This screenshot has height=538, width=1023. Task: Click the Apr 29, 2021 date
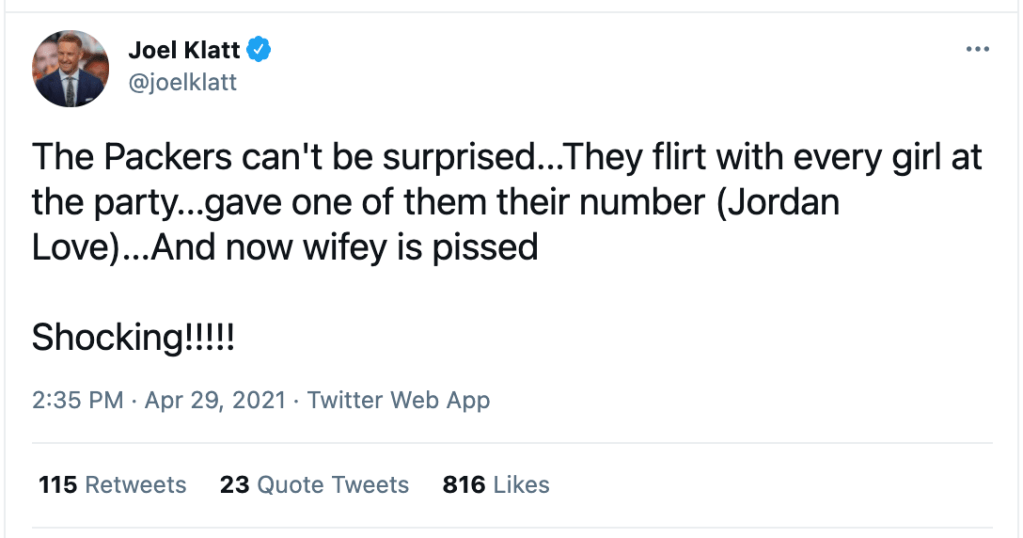pyautogui.click(x=216, y=401)
